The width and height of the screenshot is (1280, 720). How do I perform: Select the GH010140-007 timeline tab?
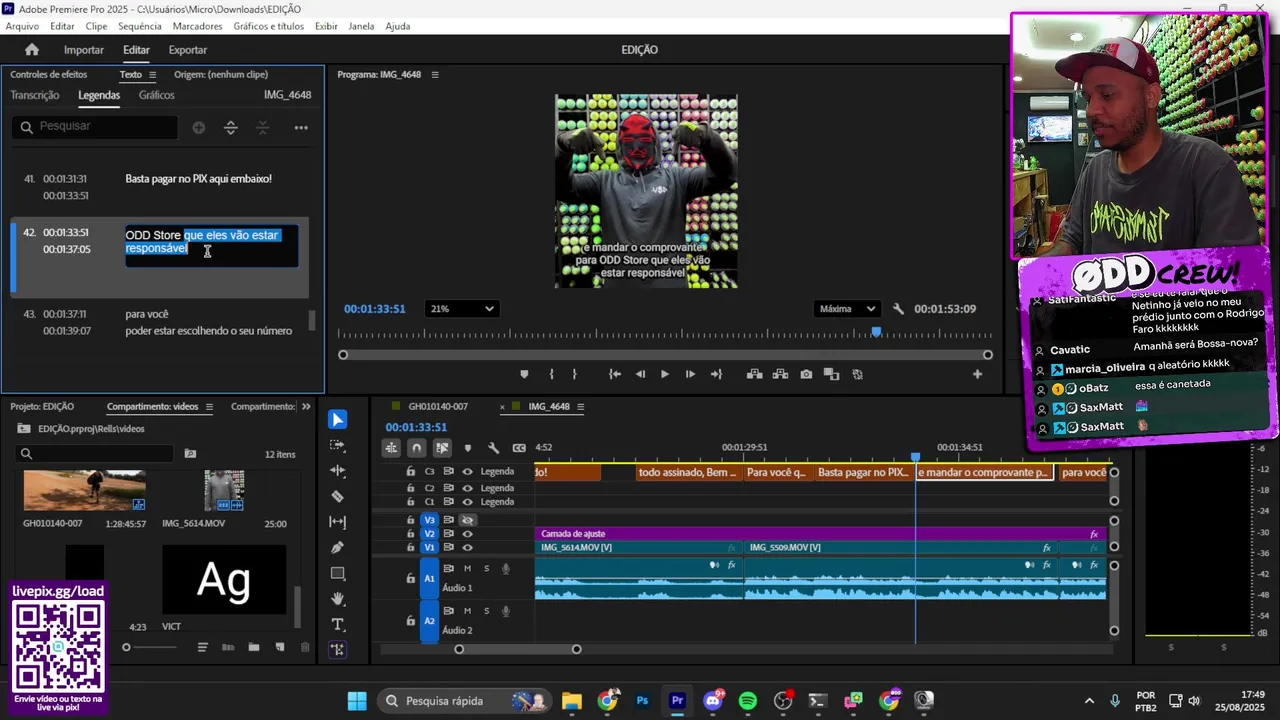tap(438, 407)
